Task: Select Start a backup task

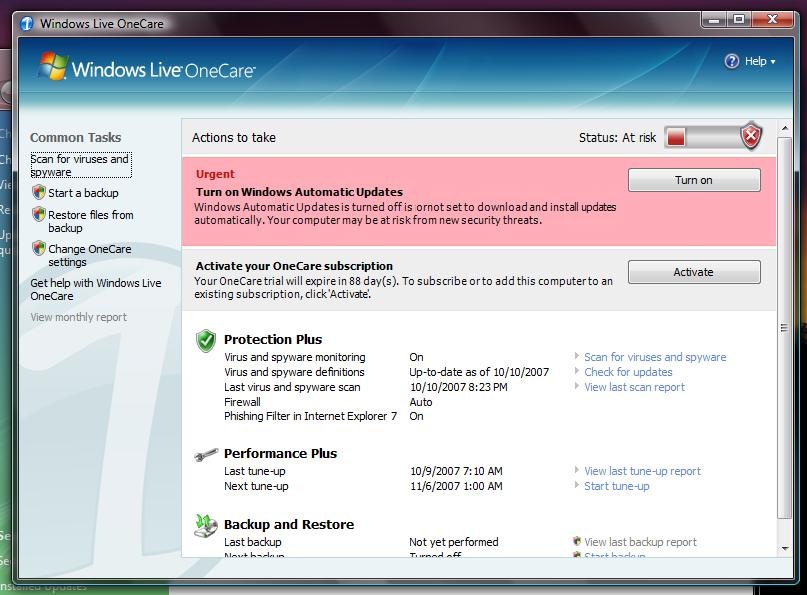Action: pos(83,193)
